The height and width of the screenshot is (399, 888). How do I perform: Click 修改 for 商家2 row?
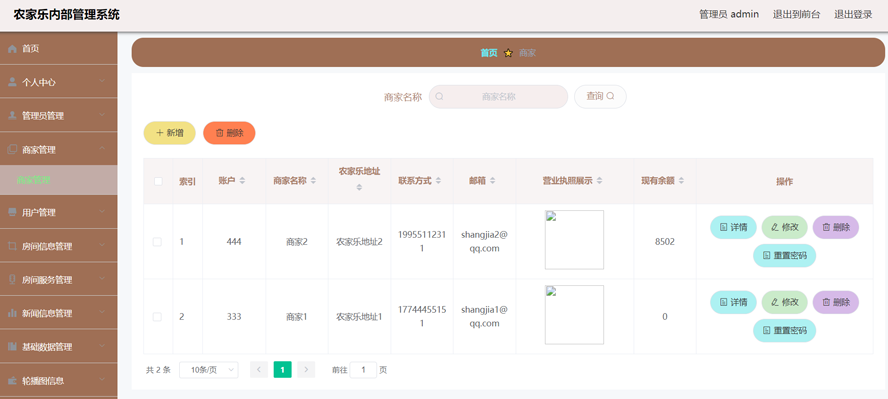784,227
